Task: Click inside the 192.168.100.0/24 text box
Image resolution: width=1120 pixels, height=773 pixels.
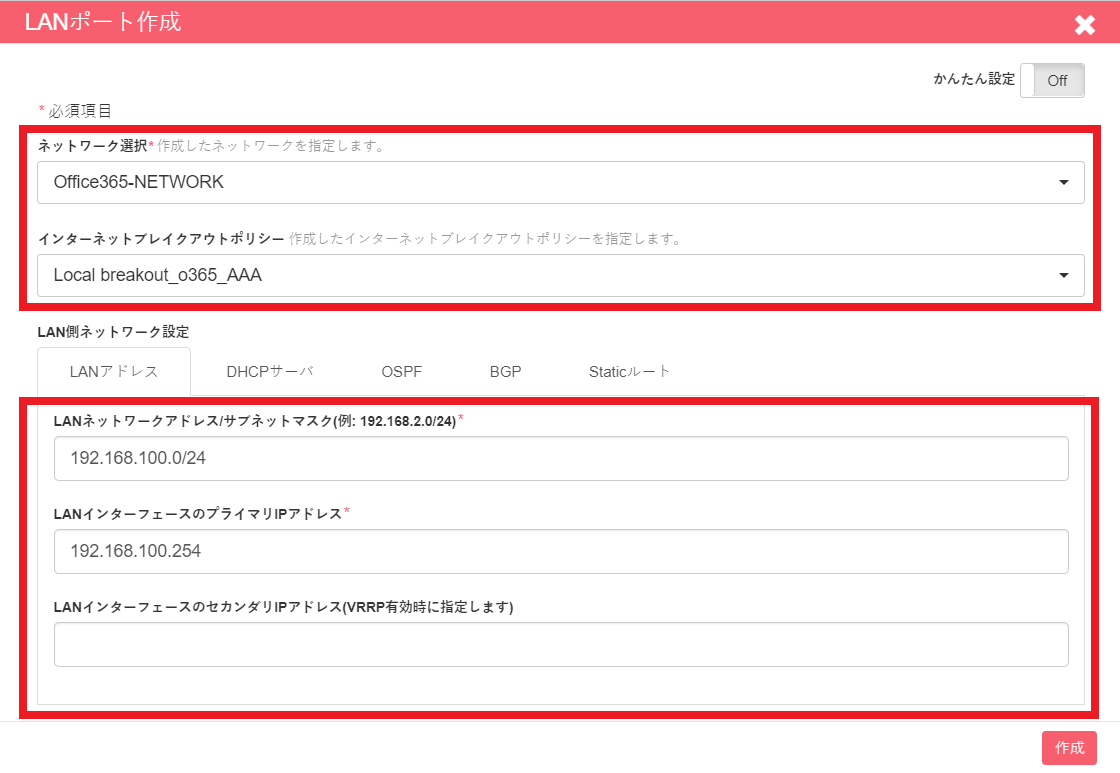Action: tap(560, 458)
